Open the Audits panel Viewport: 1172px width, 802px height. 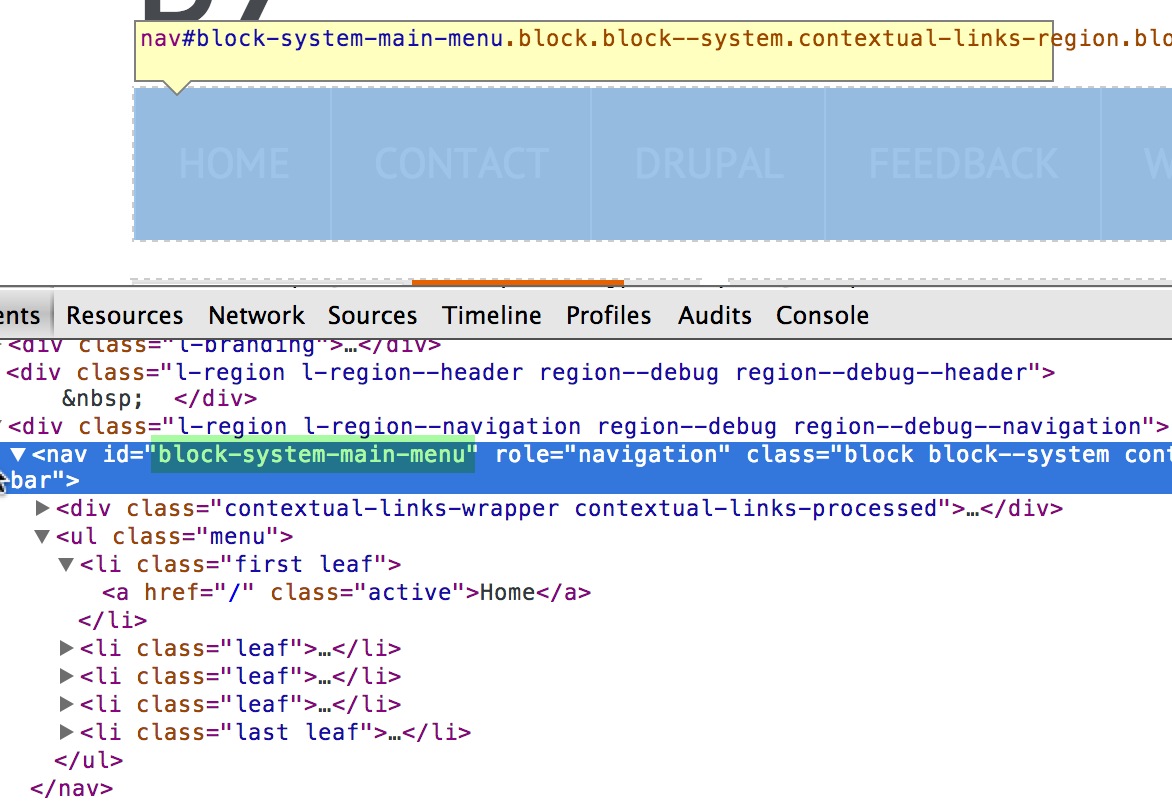click(714, 315)
